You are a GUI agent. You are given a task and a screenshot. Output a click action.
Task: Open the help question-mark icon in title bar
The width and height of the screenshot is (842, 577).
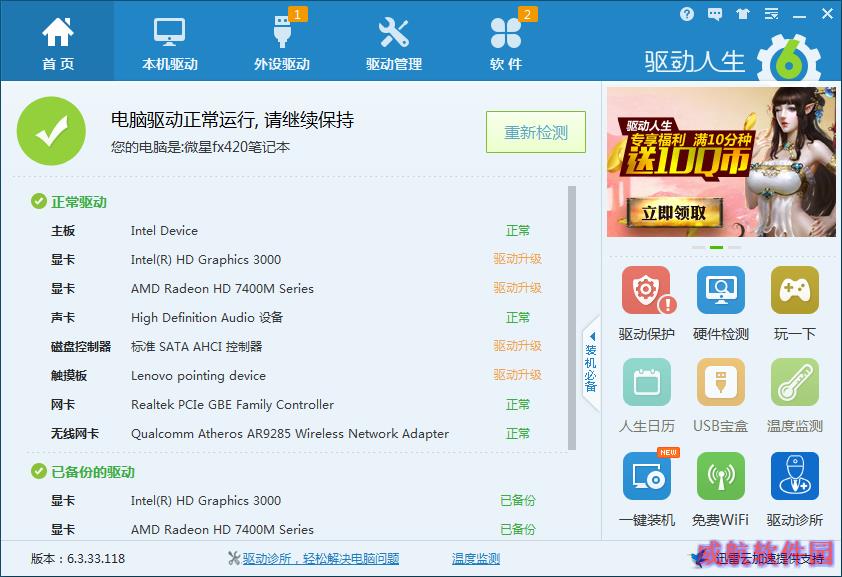tap(686, 14)
